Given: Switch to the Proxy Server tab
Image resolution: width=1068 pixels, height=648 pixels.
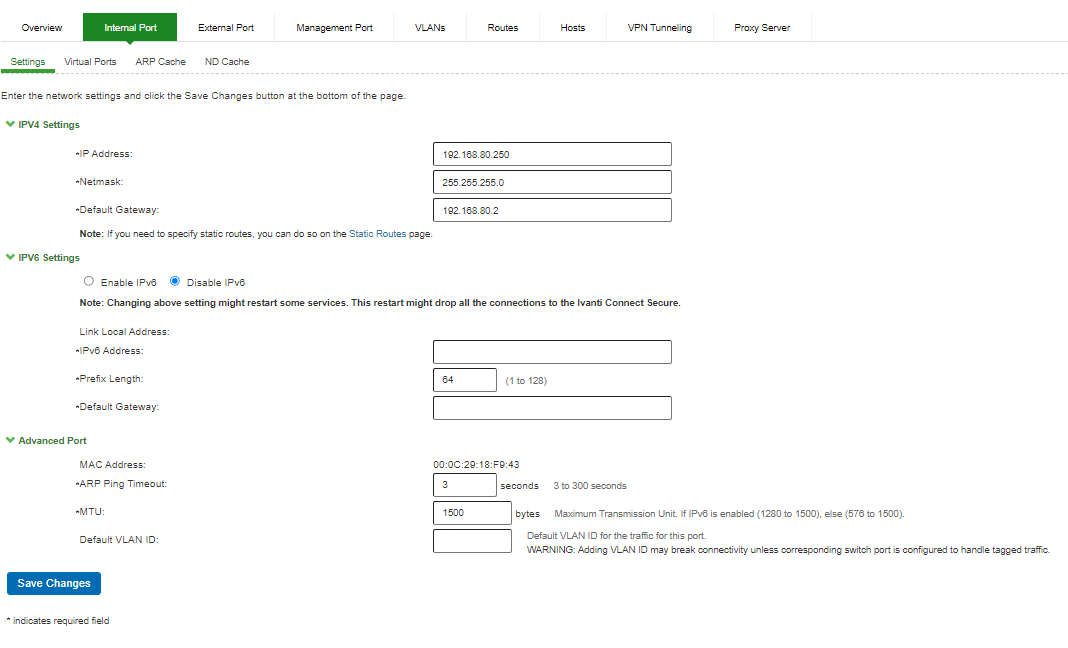Looking at the screenshot, I should pos(761,28).
